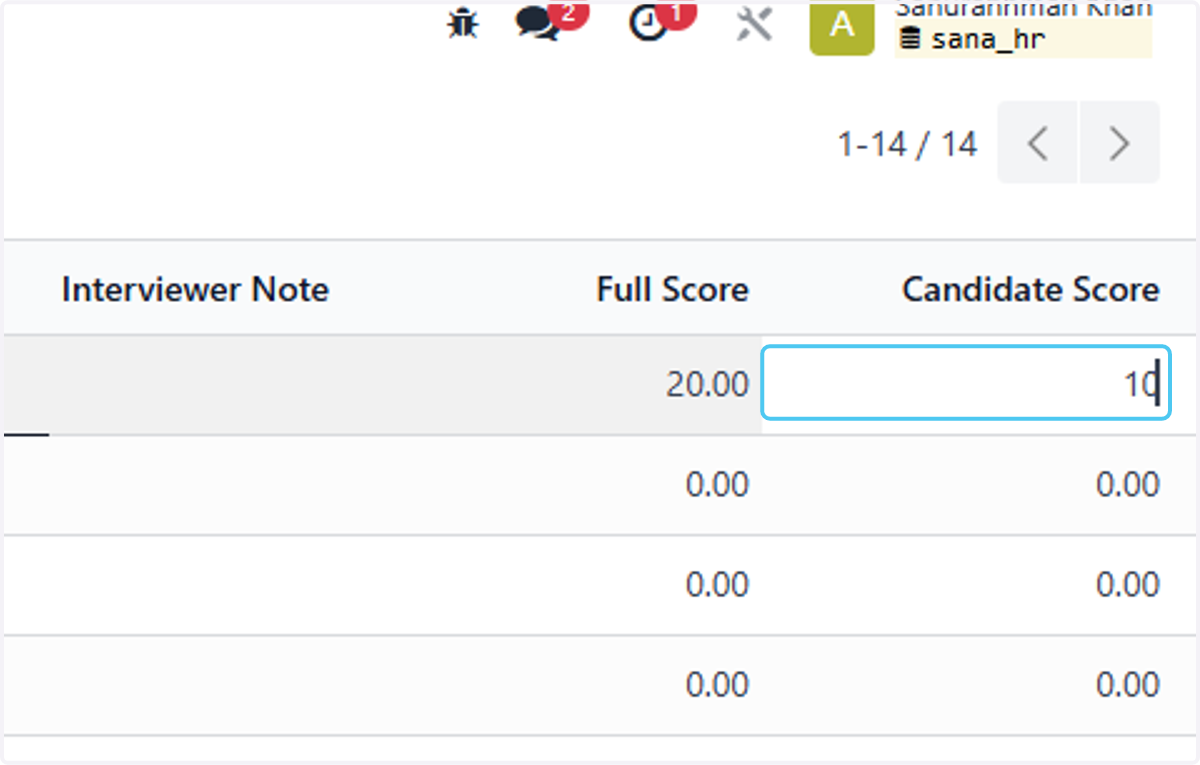
Task: Click the database icon beside sana_hr
Action: click(x=909, y=40)
